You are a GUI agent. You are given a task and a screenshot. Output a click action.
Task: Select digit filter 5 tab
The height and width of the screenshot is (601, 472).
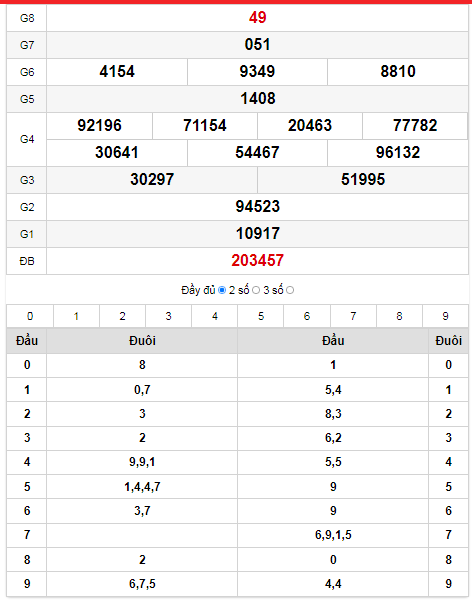261,316
